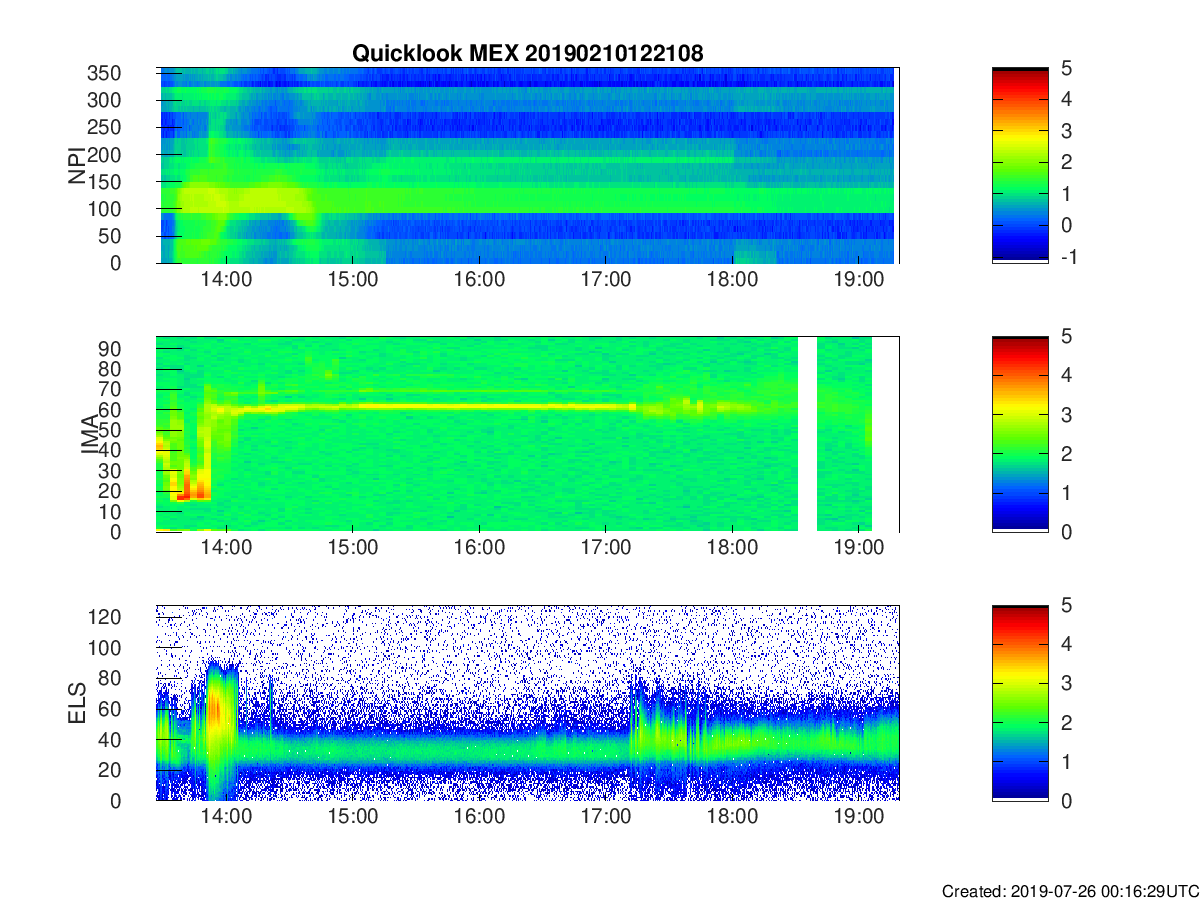This screenshot has width=1200, height=900.
Task: Click the 14:00 label under ELS panel
Action: pyautogui.click(x=227, y=818)
